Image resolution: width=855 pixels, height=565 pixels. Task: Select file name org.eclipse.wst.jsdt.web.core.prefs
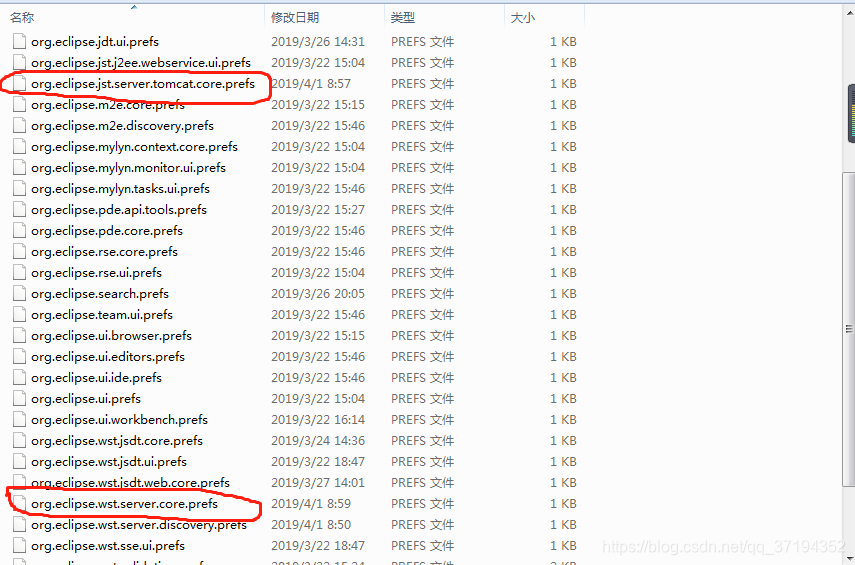130,483
